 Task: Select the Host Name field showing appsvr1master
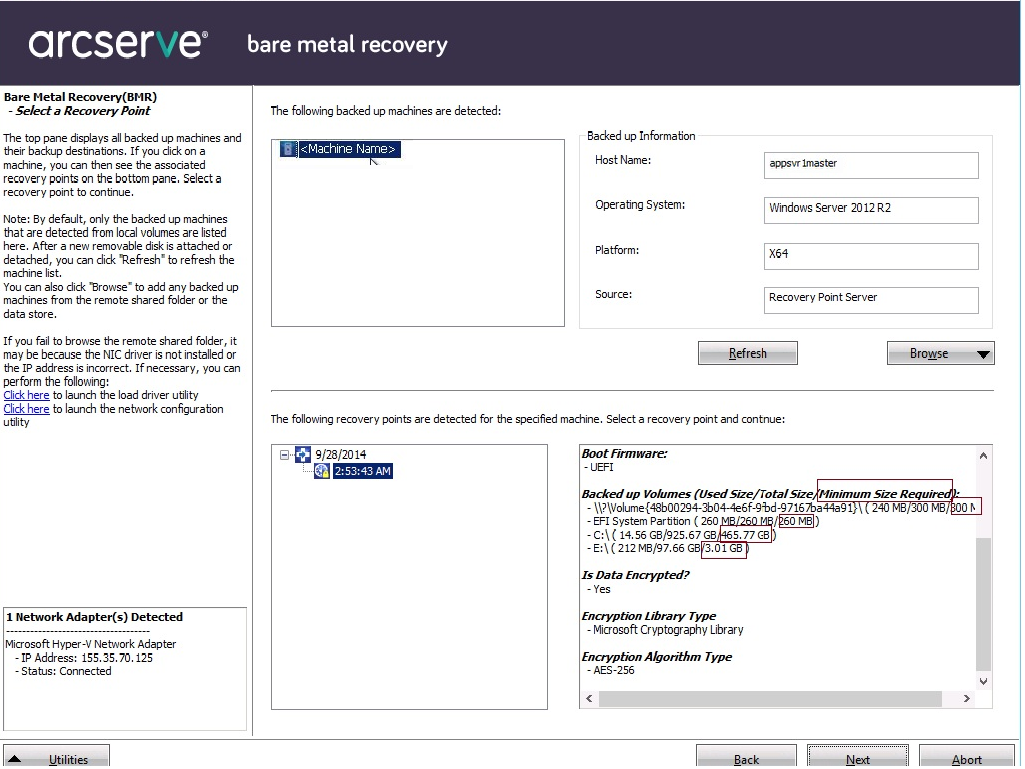[870, 165]
